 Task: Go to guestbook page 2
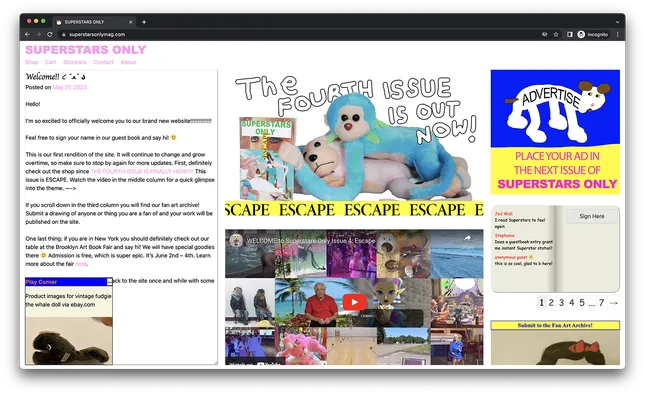click(x=551, y=303)
